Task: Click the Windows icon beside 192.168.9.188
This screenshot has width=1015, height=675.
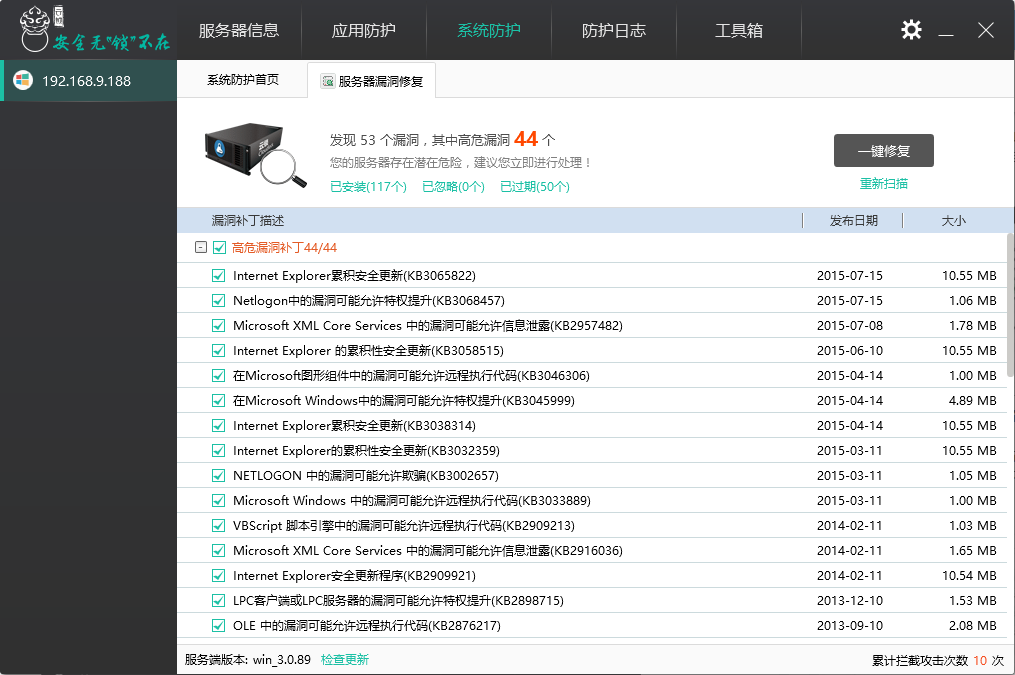Action: (x=22, y=81)
